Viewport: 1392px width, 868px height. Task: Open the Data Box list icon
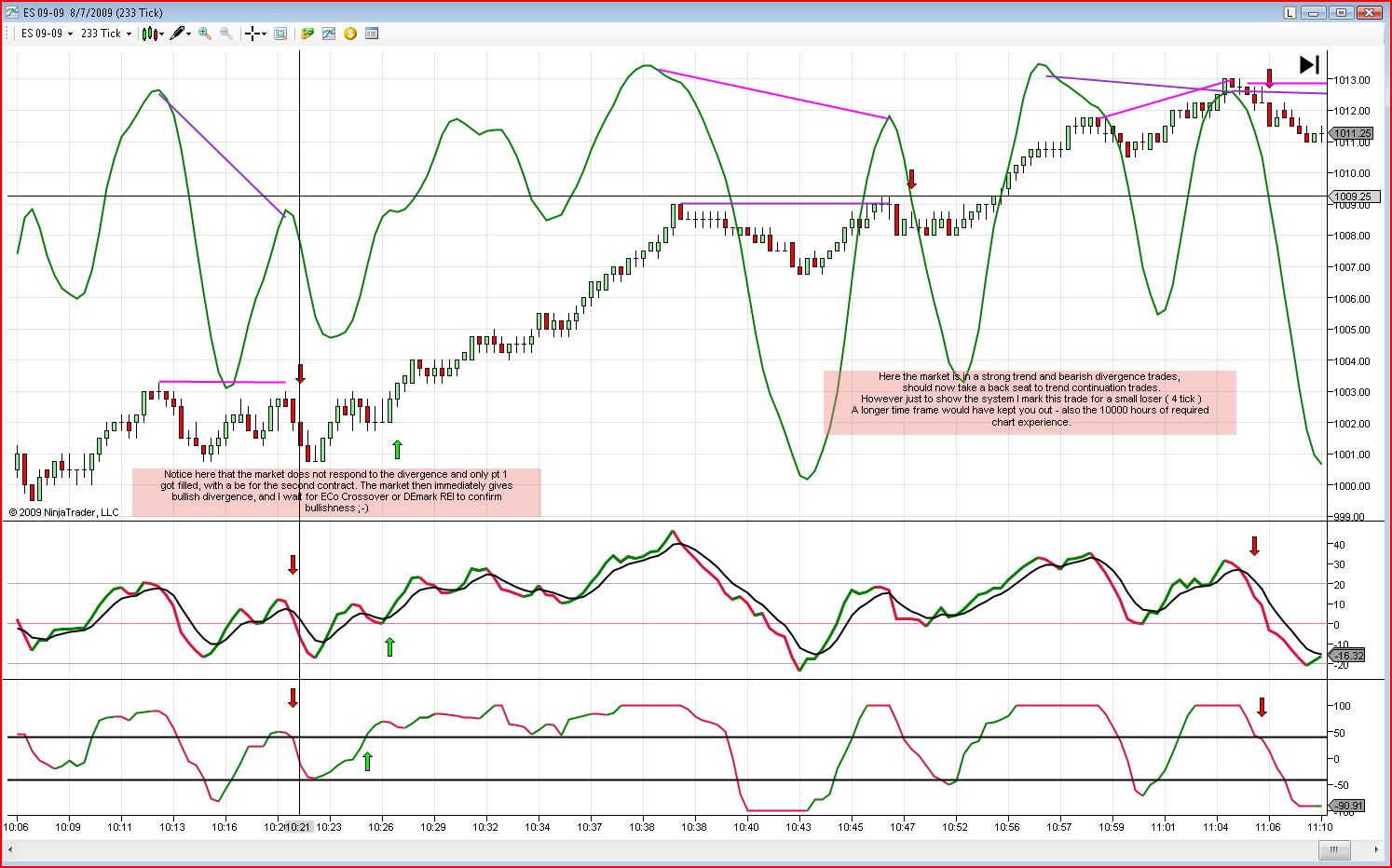(x=372, y=34)
